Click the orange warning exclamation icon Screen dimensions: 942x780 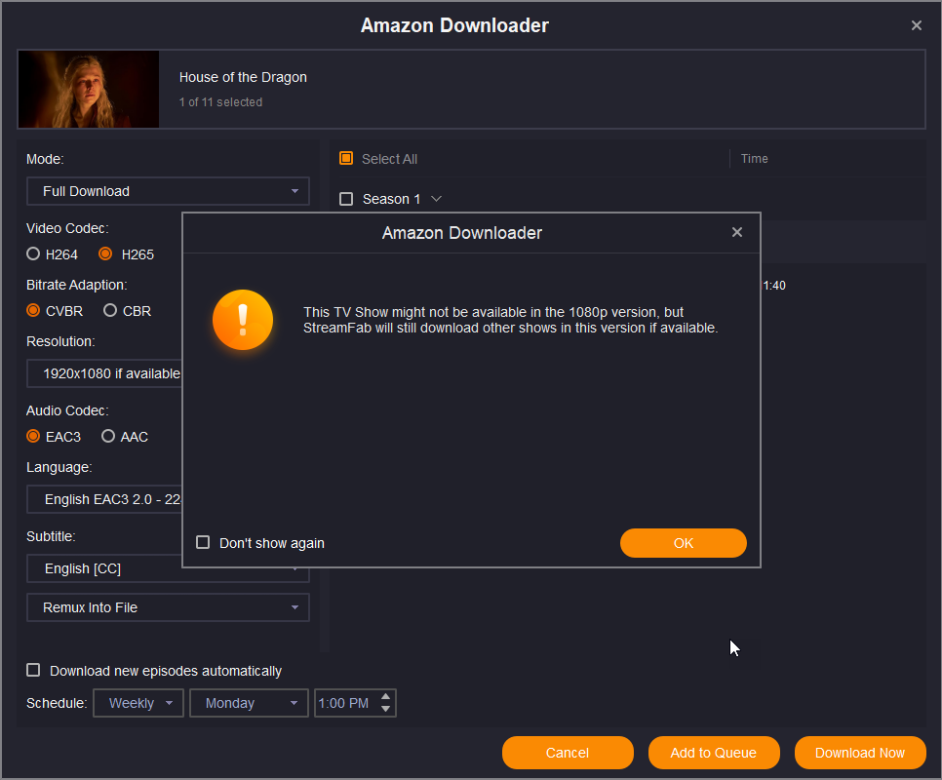(242, 320)
